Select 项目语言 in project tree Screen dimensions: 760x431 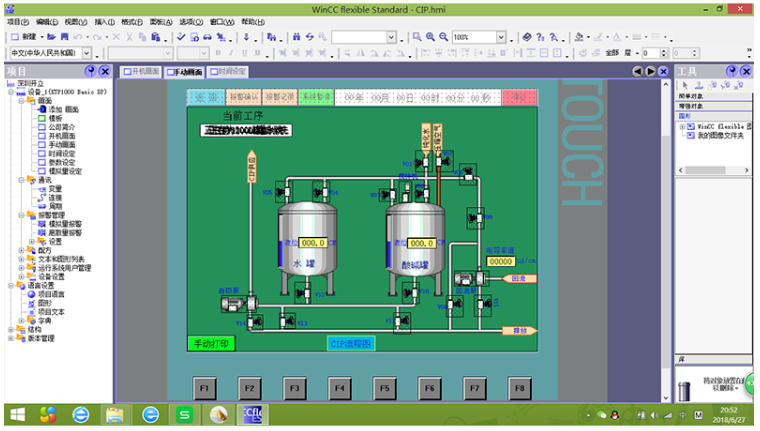(x=51, y=294)
